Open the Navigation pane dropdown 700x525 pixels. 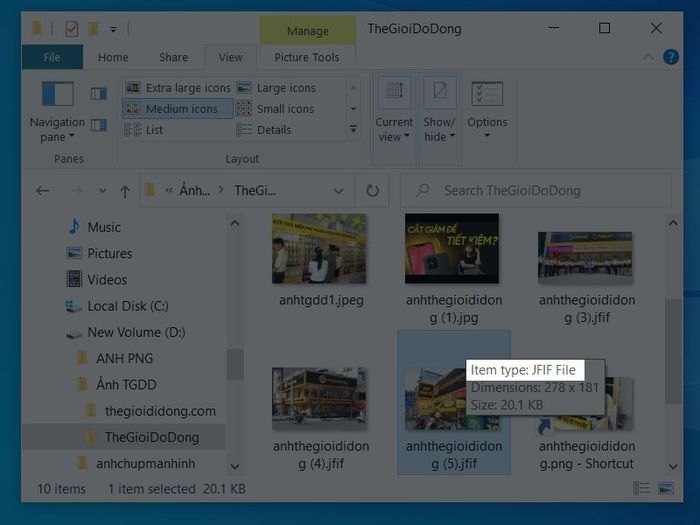(57, 112)
